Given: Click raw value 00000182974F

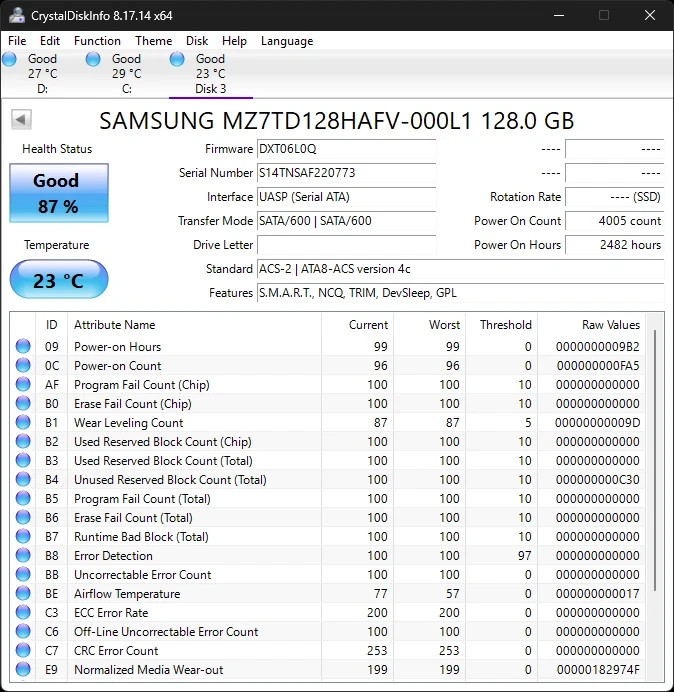Looking at the screenshot, I should pos(598,669).
